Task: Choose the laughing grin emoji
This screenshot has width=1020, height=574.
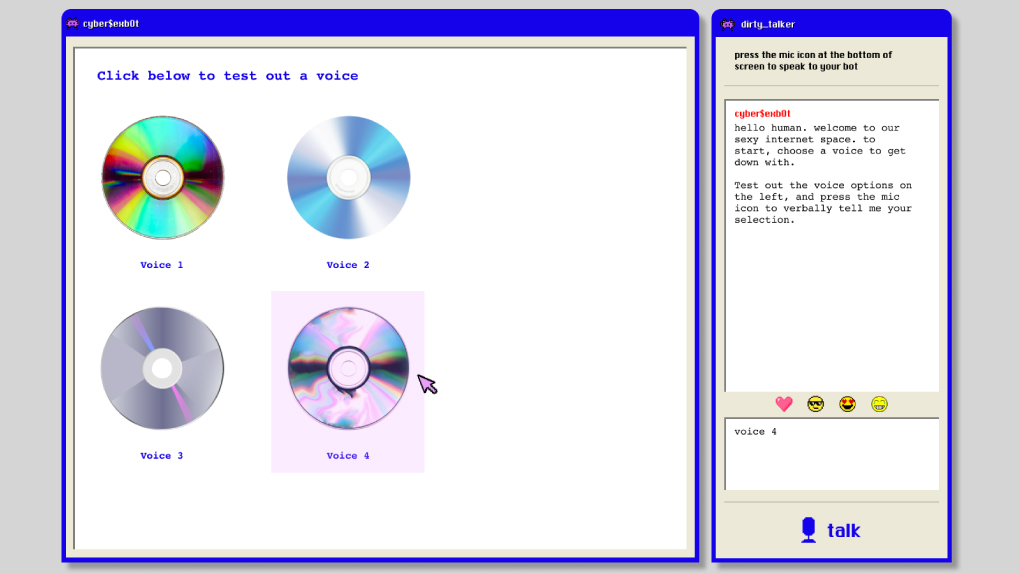Action: point(879,404)
